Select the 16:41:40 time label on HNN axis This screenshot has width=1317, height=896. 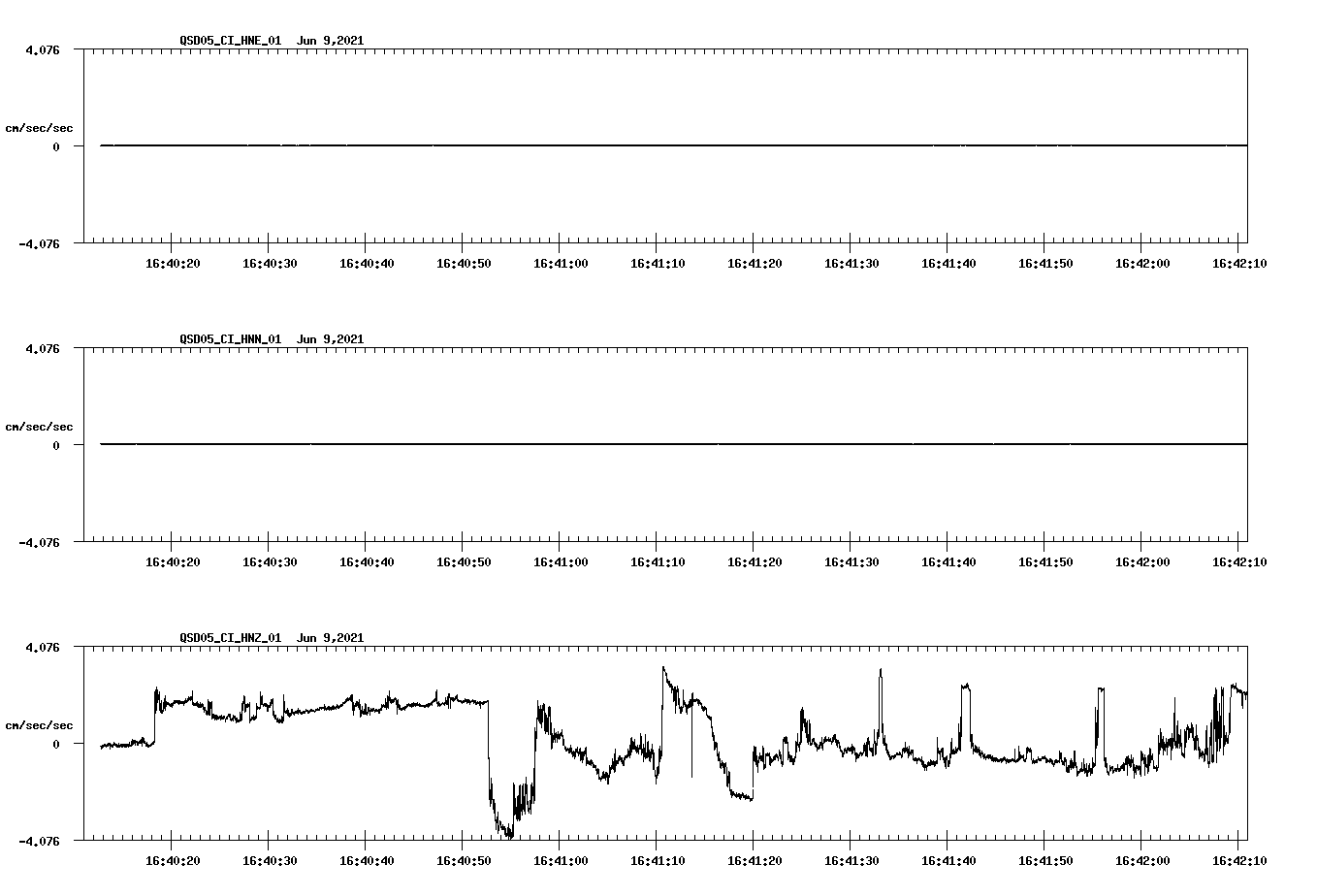pyautogui.click(x=948, y=562)
